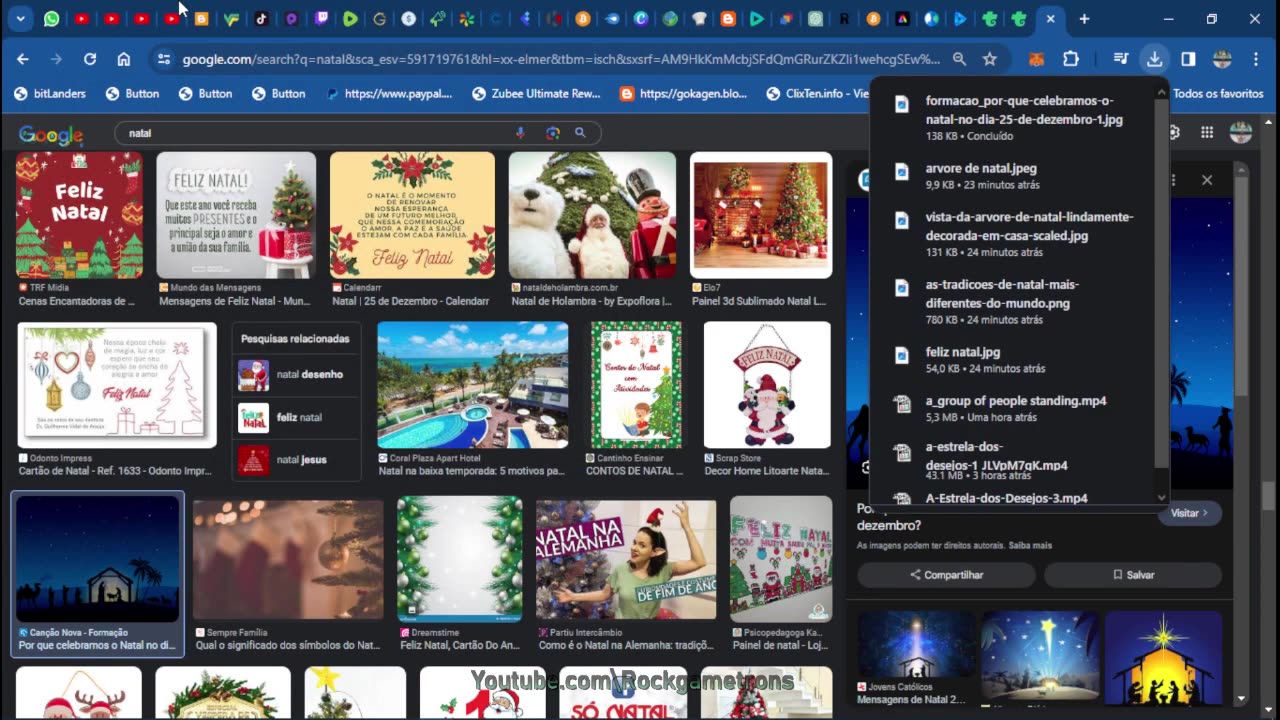Toggle the downloads toolbar button
Viewport: 1280px width, 720px height.
(1154, 59)
